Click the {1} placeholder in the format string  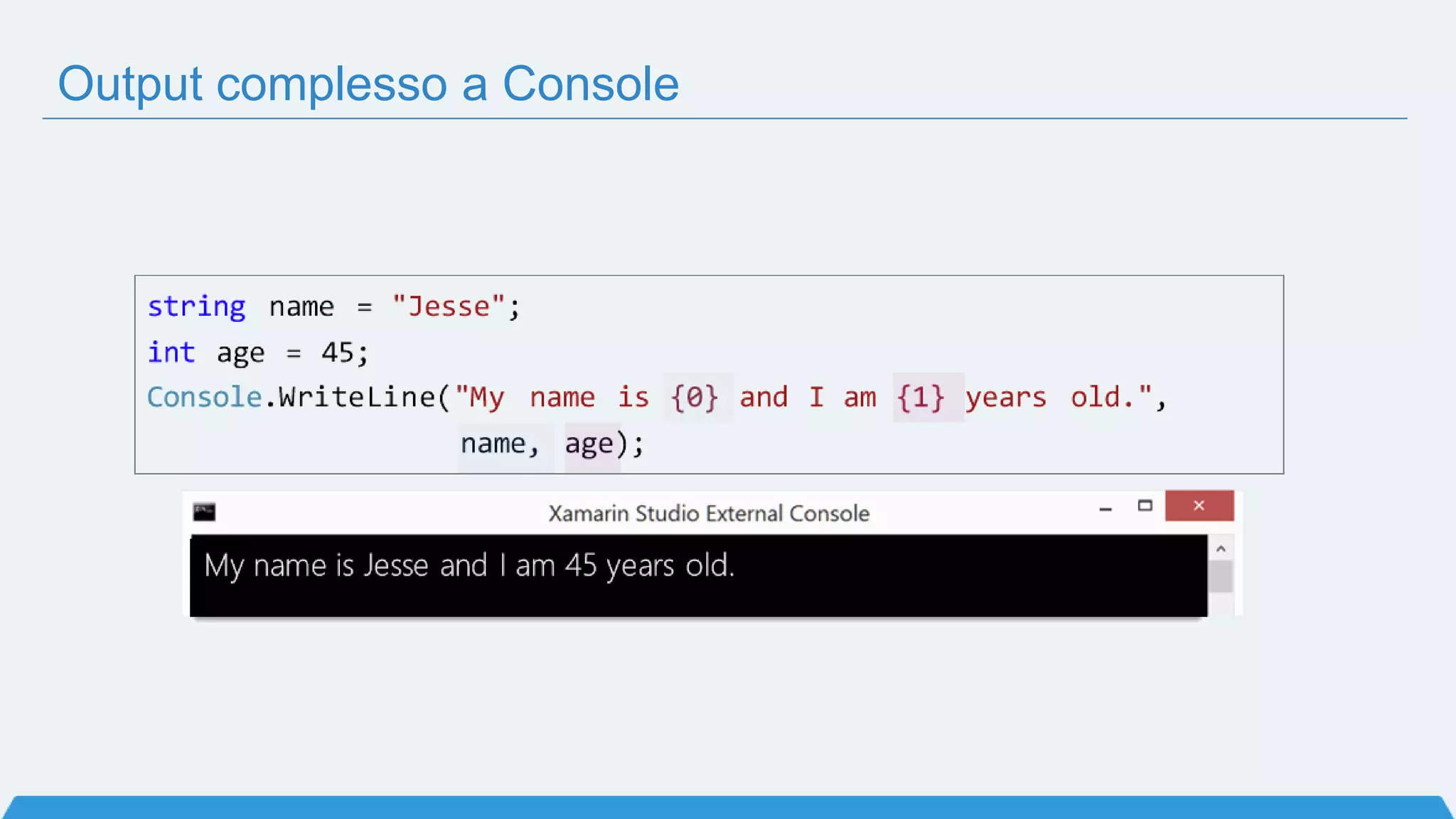coord(921,397)
